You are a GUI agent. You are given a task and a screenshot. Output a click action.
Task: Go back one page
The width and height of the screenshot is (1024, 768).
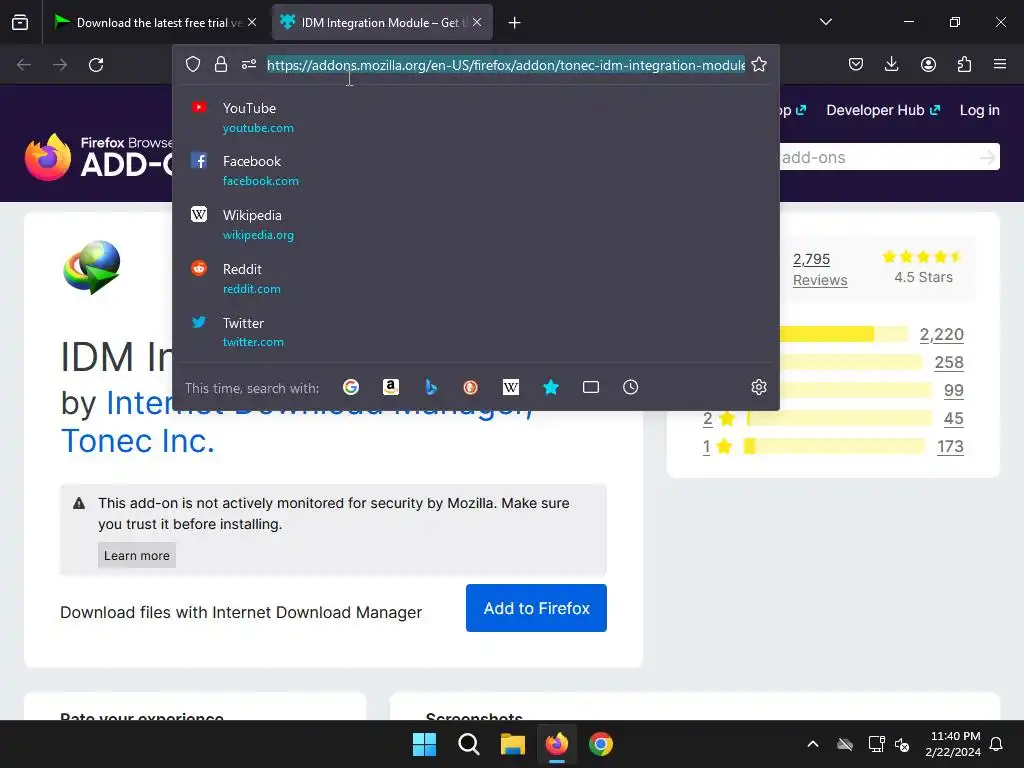[24, 65]
